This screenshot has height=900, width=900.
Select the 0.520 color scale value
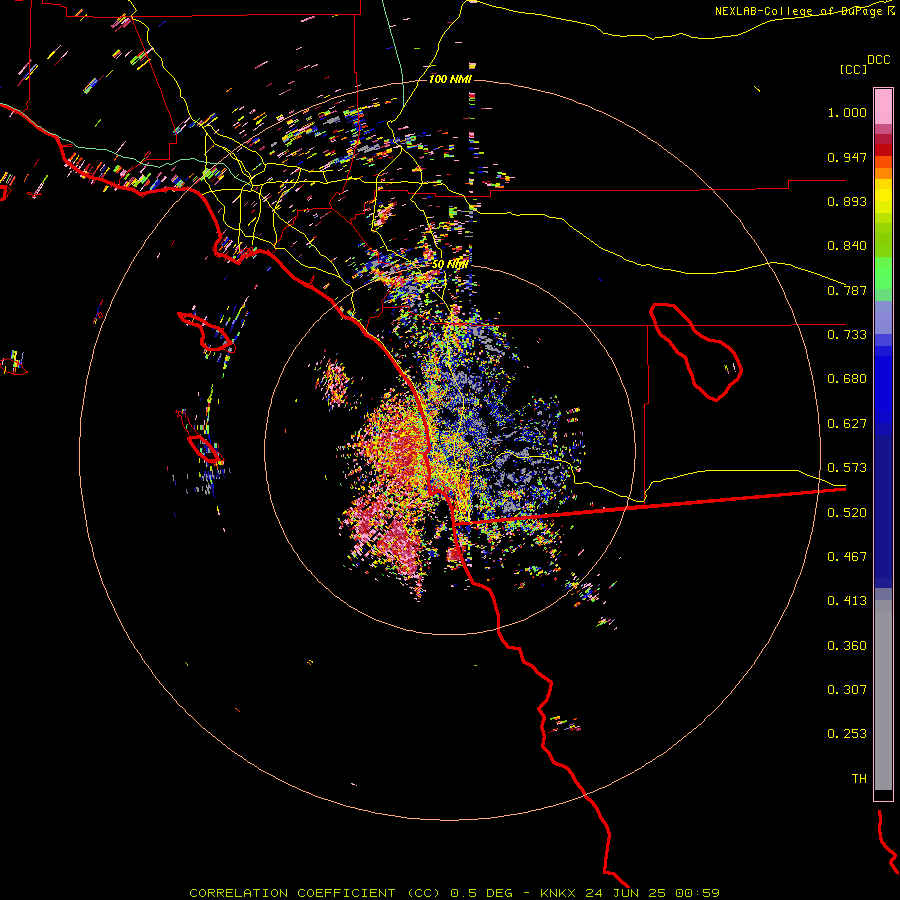coord(847,513)
